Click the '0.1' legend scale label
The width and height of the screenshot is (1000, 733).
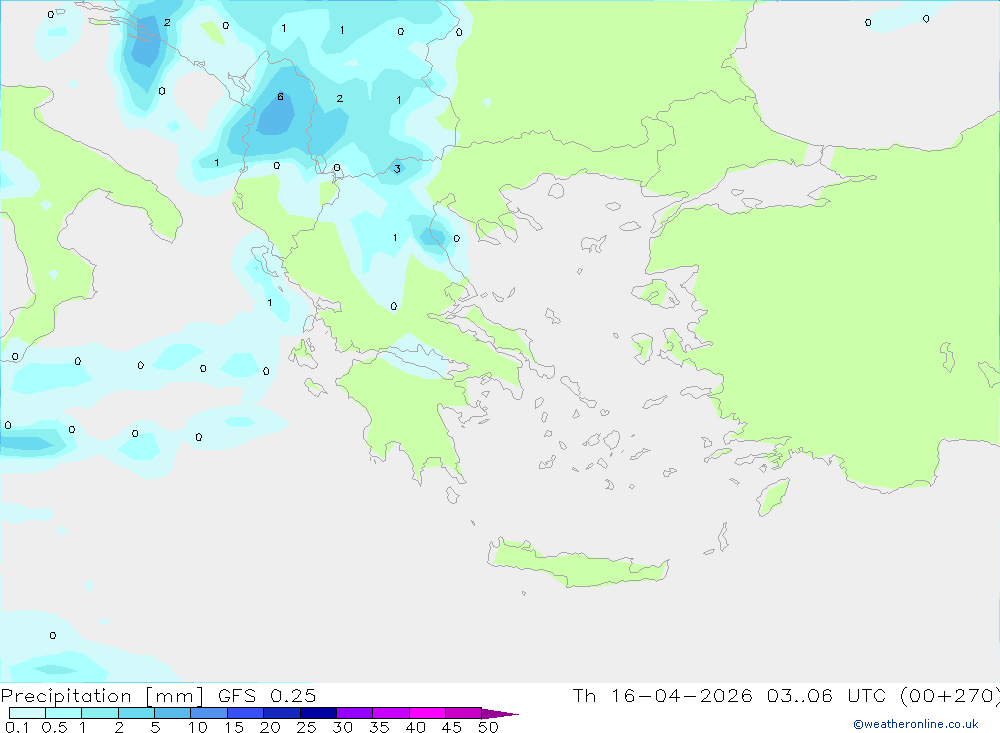[17, 727]
